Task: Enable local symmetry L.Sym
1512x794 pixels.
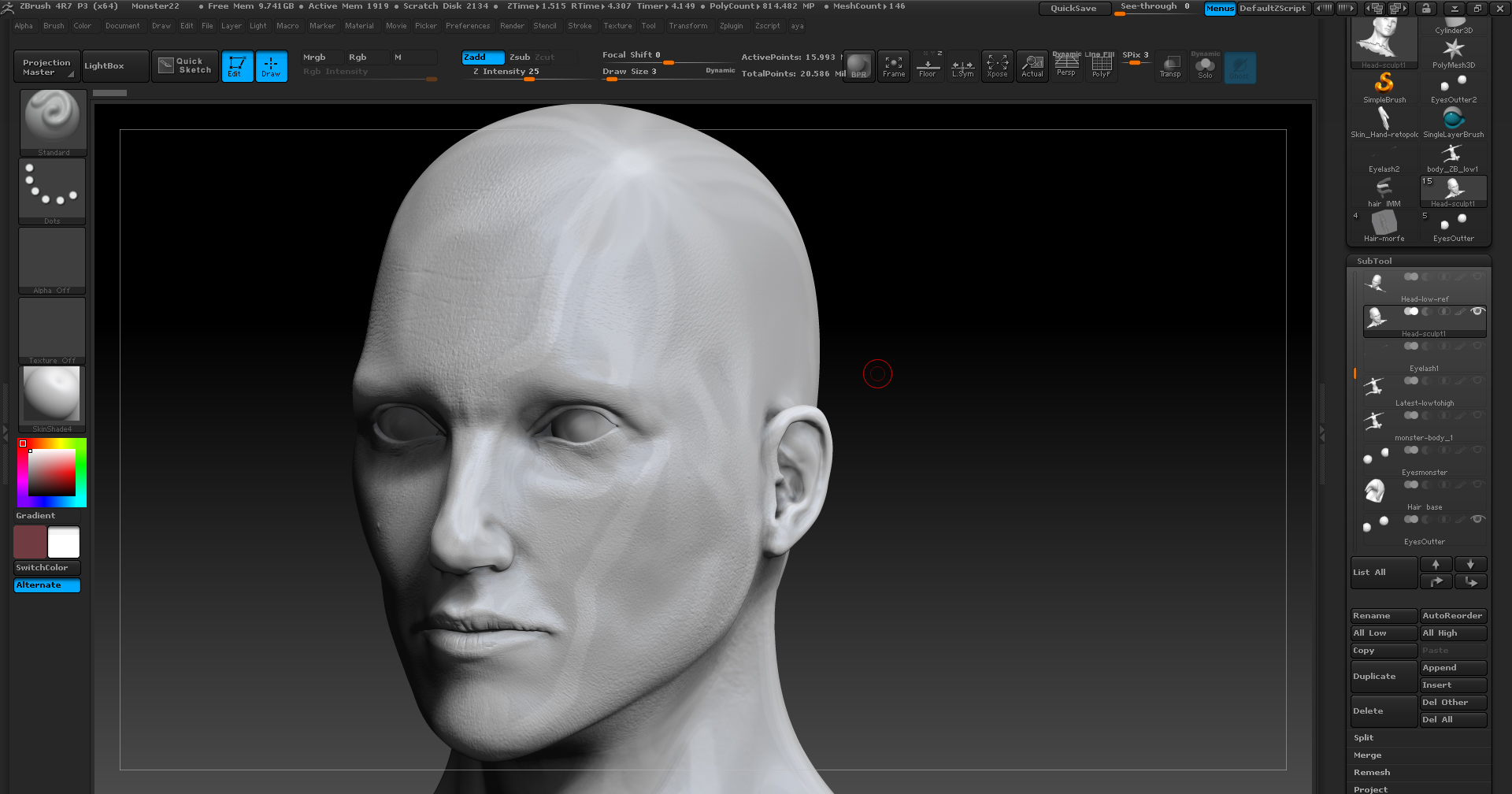Action: (962, 66)
